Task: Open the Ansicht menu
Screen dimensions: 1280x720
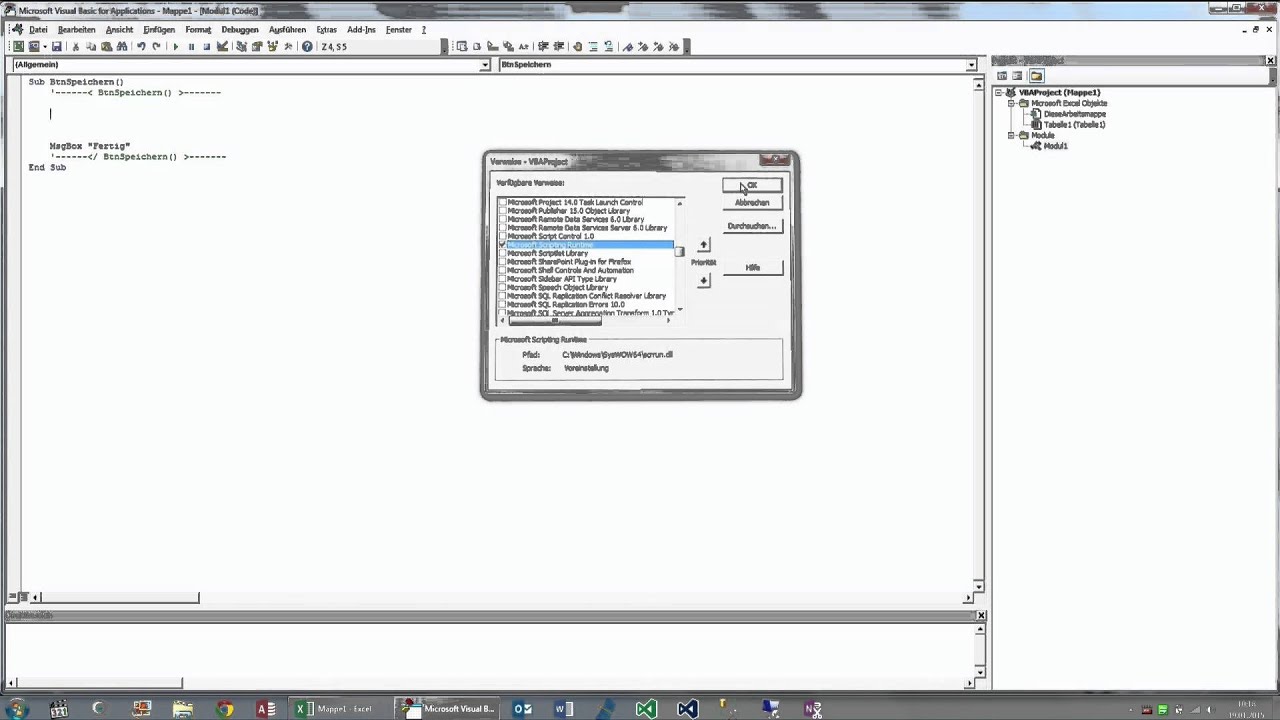Action: [x=119, y=30]
